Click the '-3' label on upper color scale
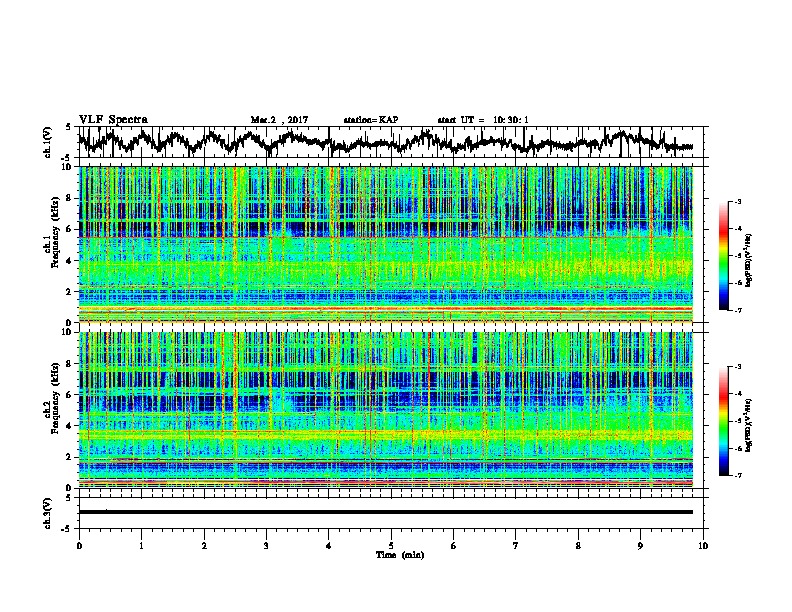 click(737, 201)
